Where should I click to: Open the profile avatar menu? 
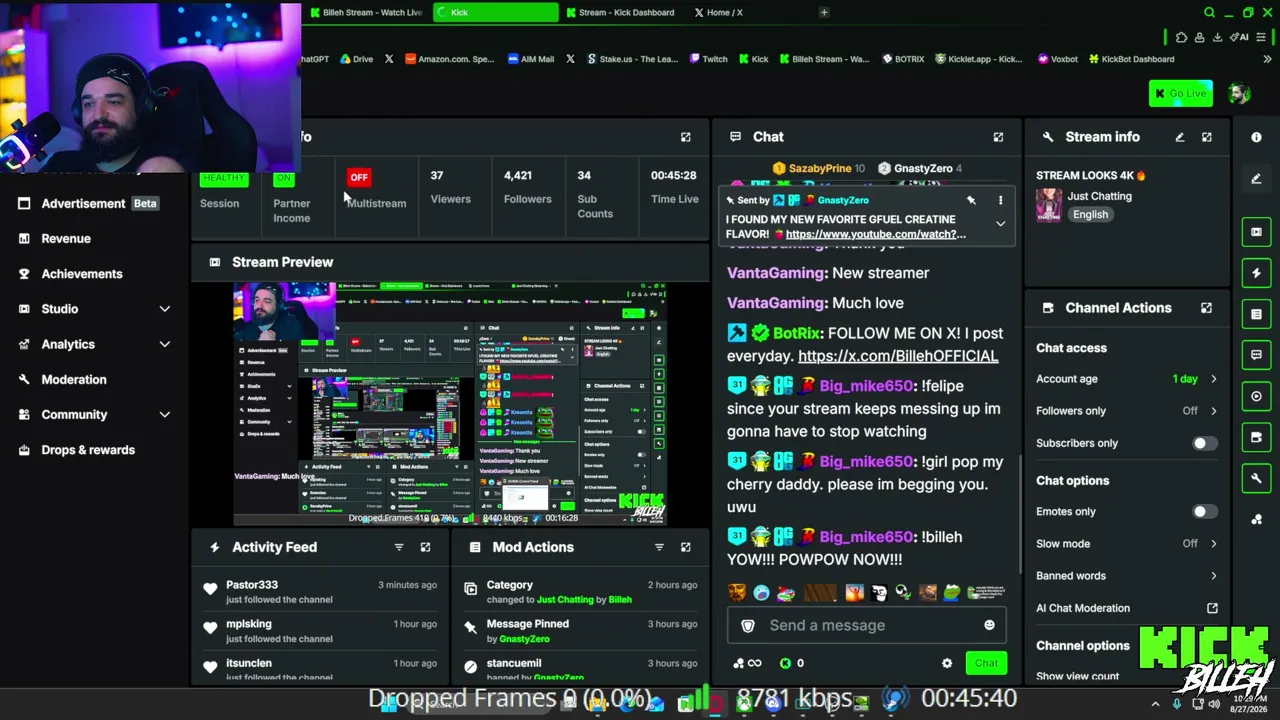[x=1239, y=94]
